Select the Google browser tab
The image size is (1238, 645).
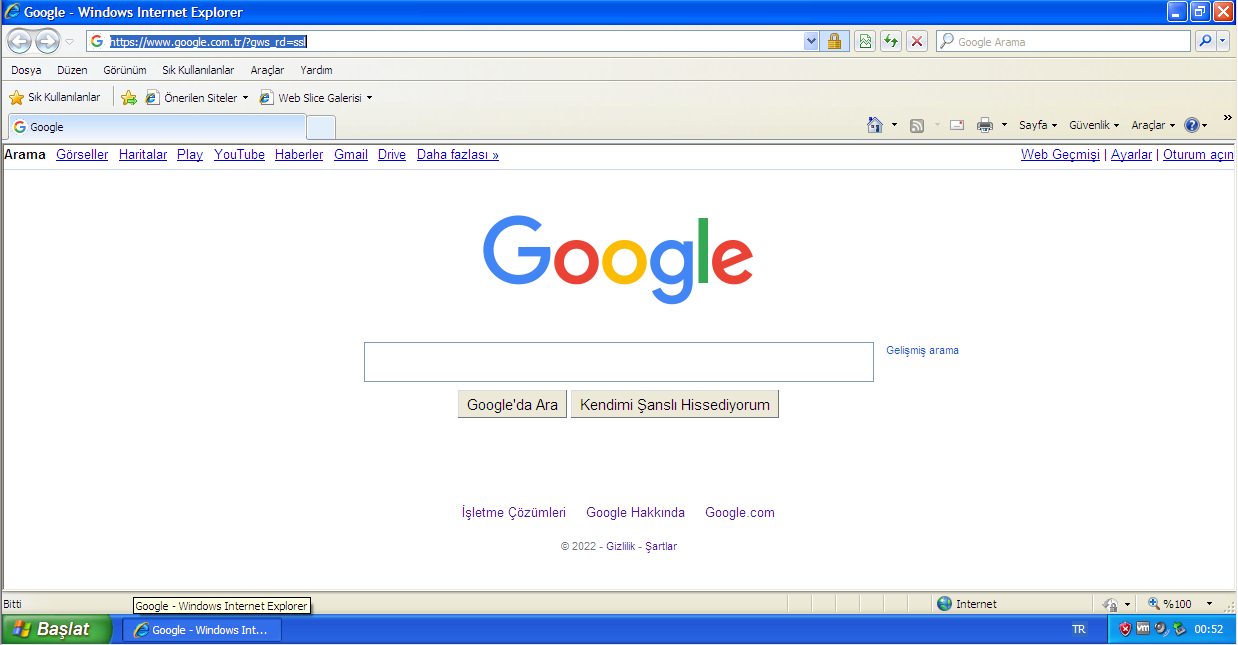[x=156, y=127]
